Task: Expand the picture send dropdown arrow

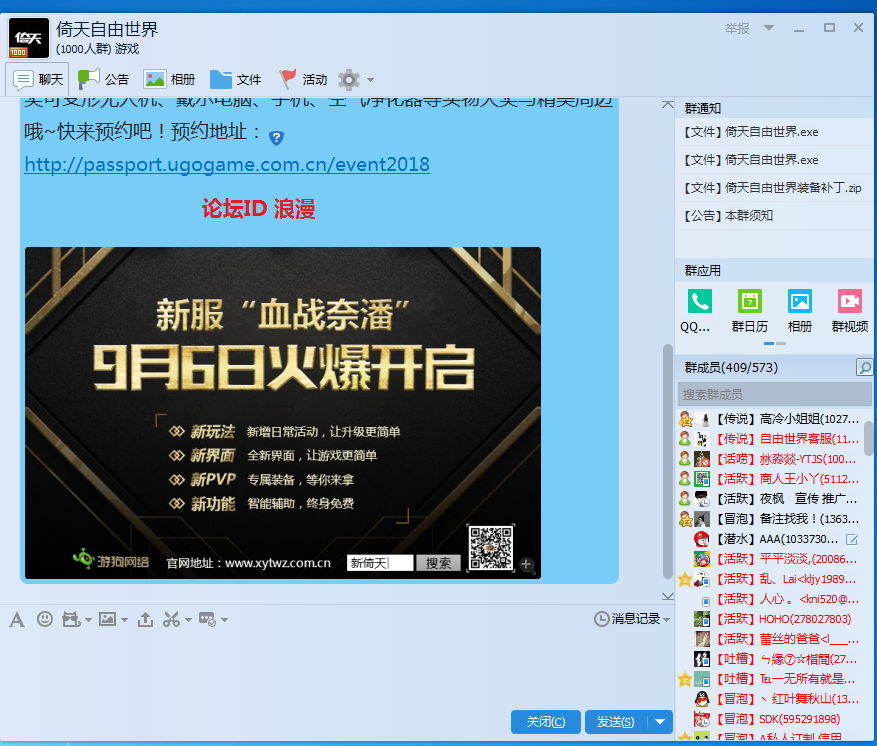Action: 124,620
